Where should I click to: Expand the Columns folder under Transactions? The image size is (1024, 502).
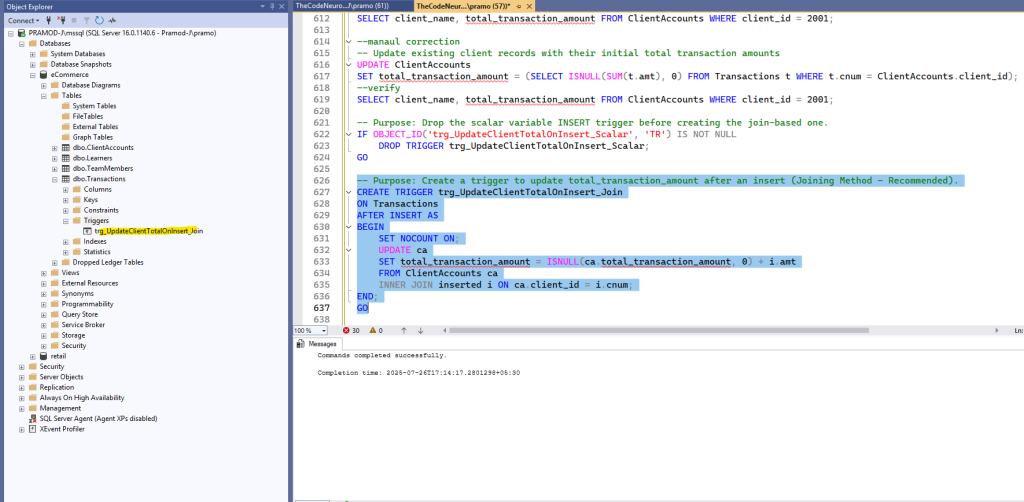click(66, 189)
